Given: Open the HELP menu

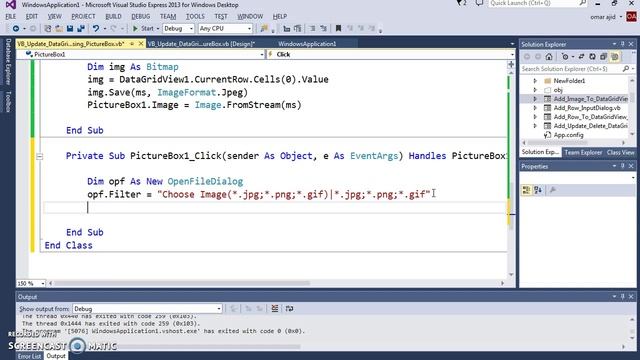Looking at the screenshot, I should pyautogui.click(x=280, y=16).
